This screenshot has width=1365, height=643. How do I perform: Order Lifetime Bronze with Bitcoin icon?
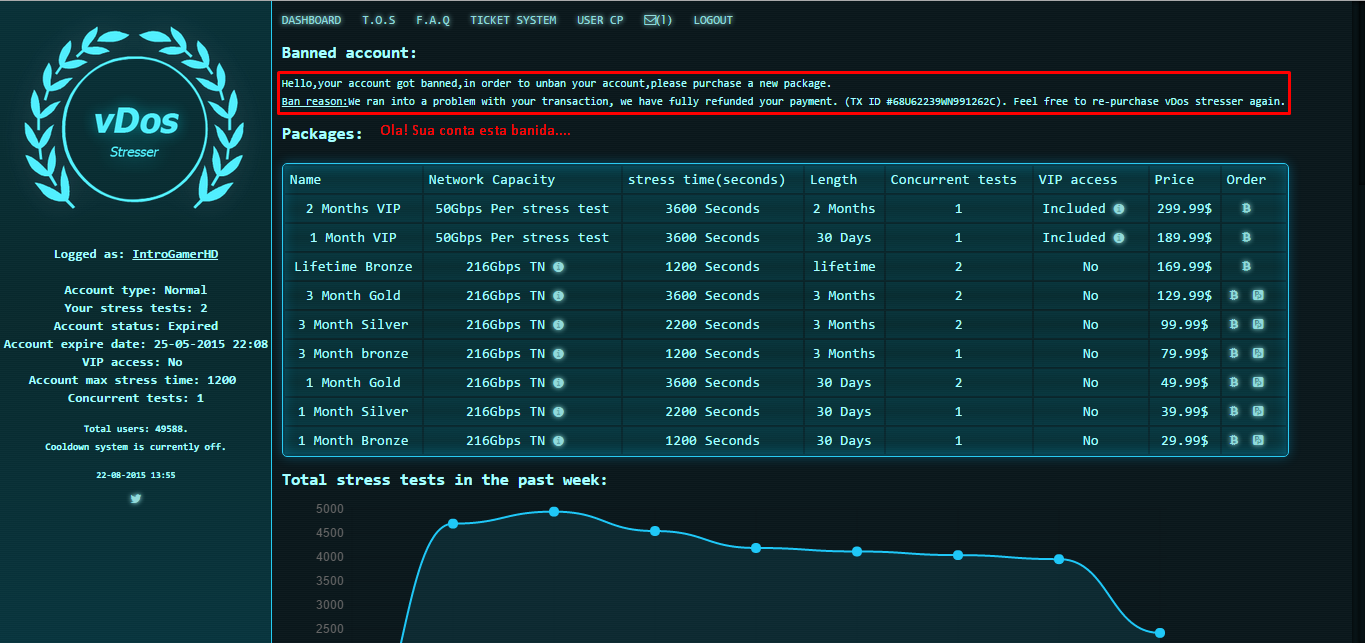pyautogui.click(x=1246, y=267)
